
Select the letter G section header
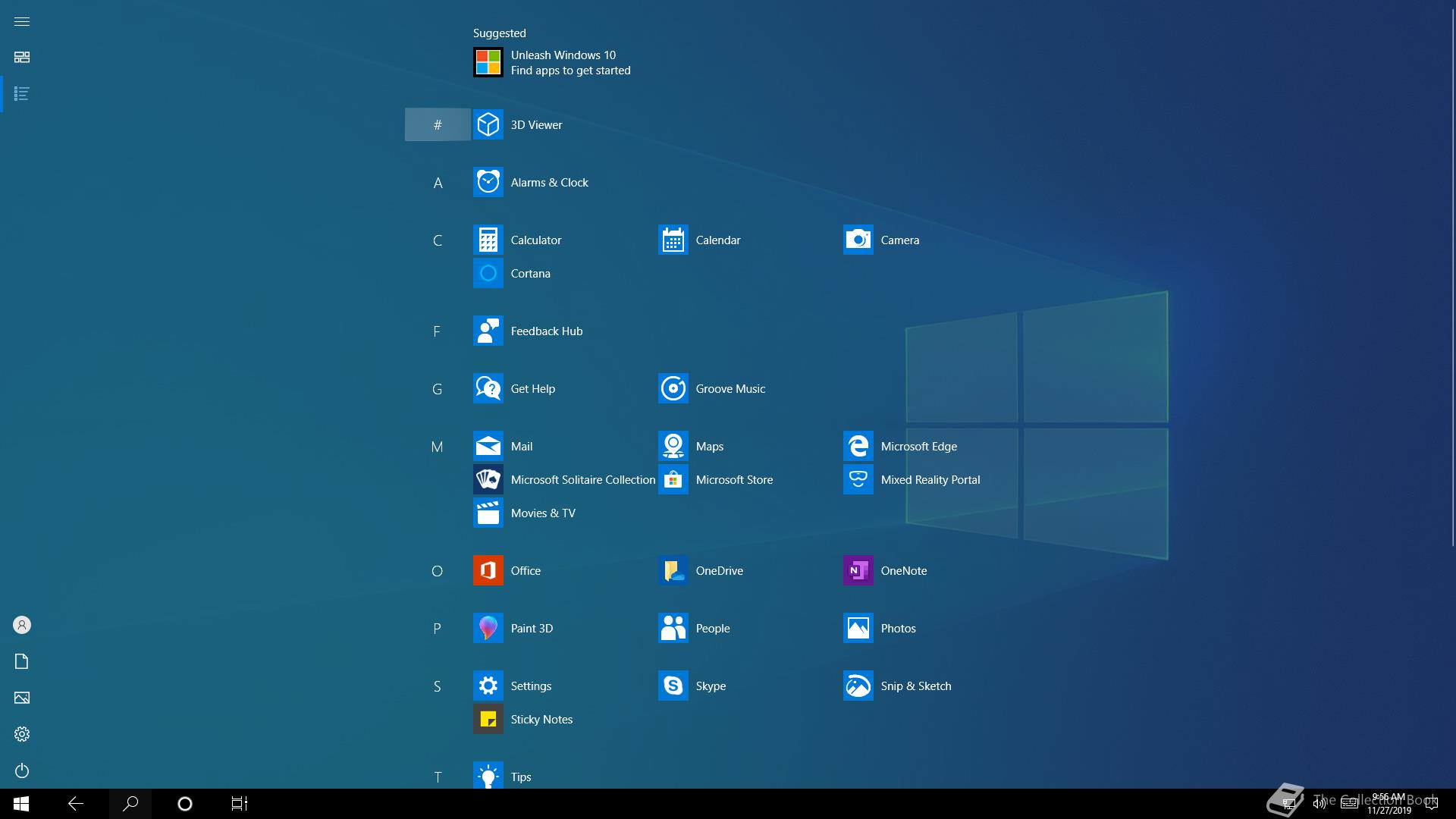[x=438, y=388]
